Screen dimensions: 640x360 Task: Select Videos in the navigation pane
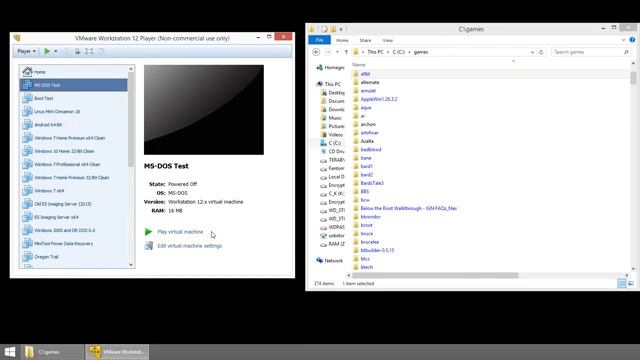[332, 135]
